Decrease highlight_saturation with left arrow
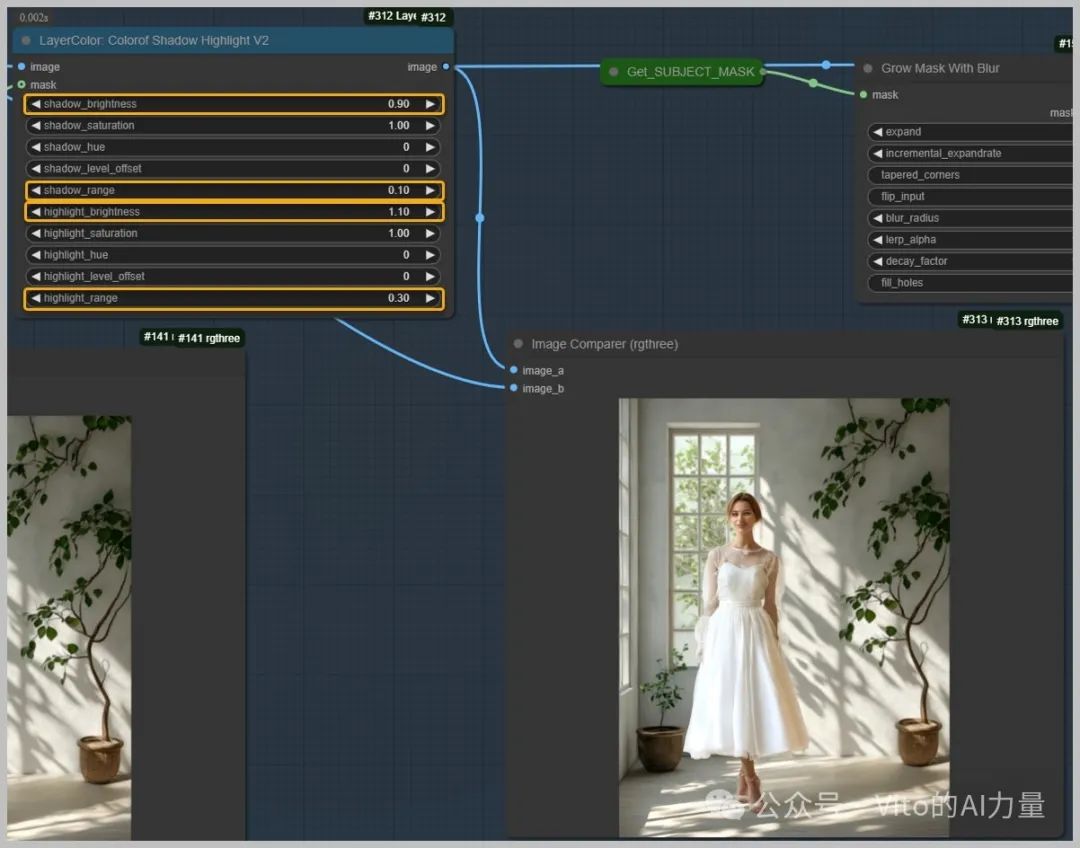This screenshot has width=1080, height=848. click(36, 234)
